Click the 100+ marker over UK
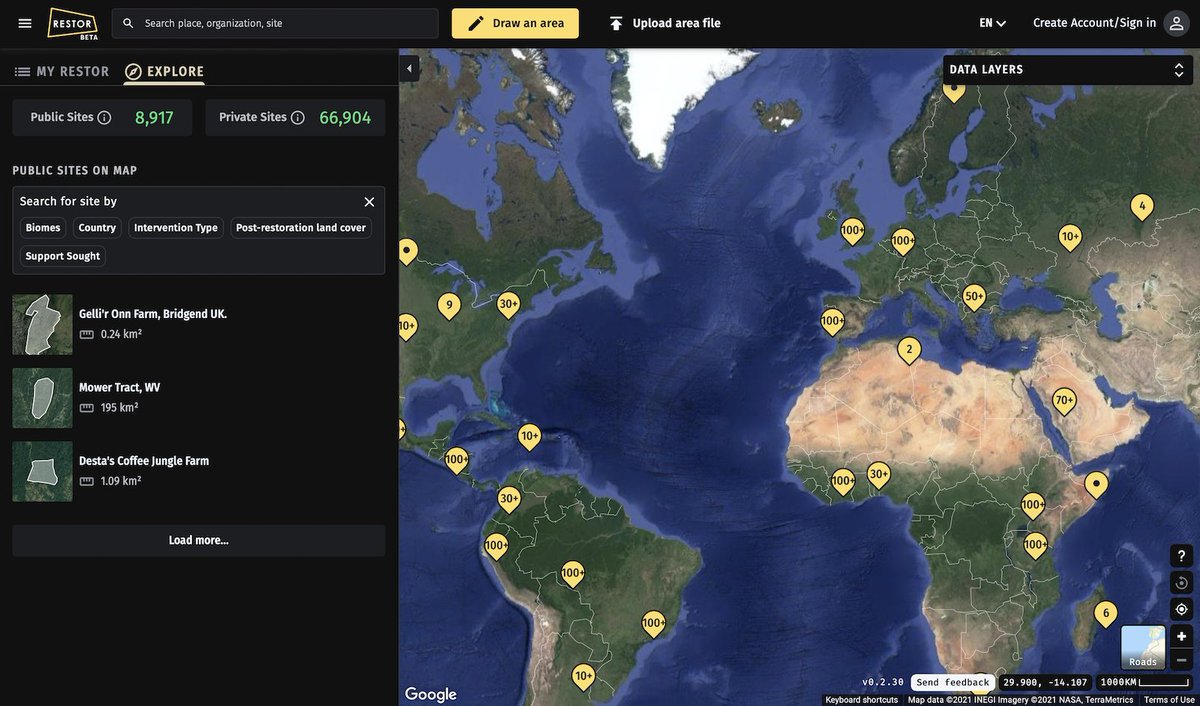This screenshot has height=706, width=1200. [852, 230]
